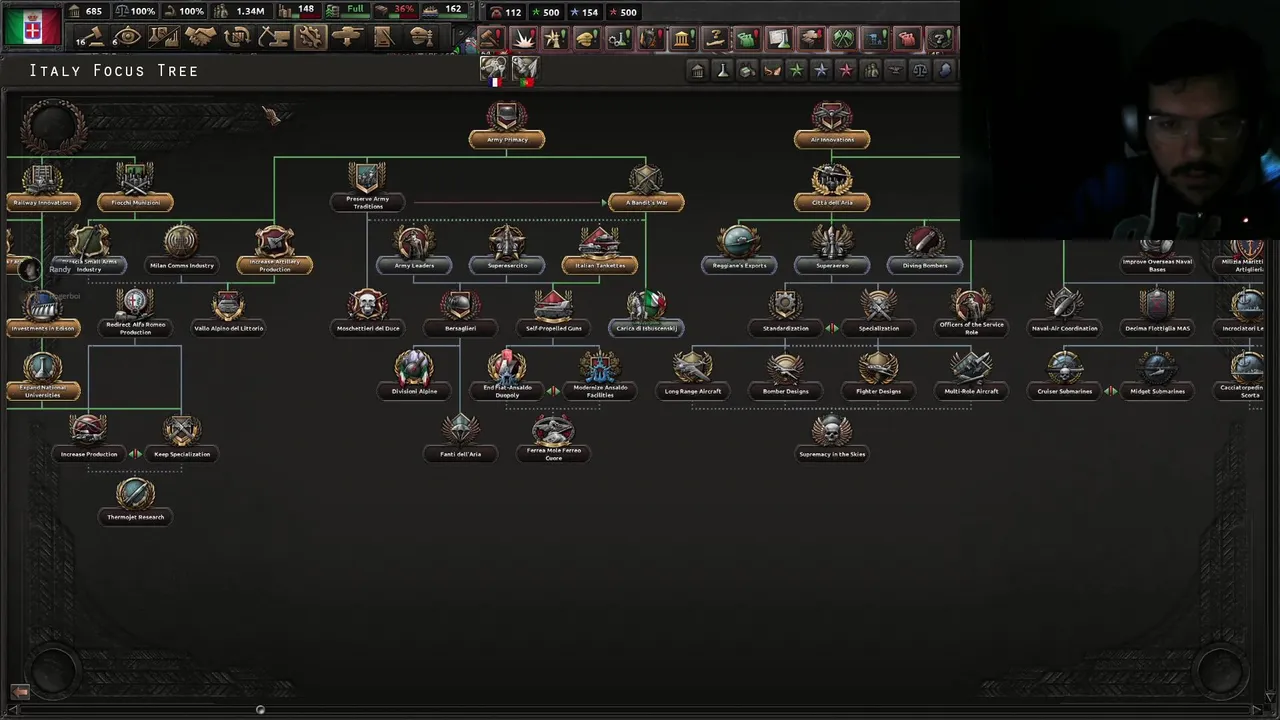The image size is (1280, 720).
Task: Click the political power 685 counter
Action: [x=86, y=11]
